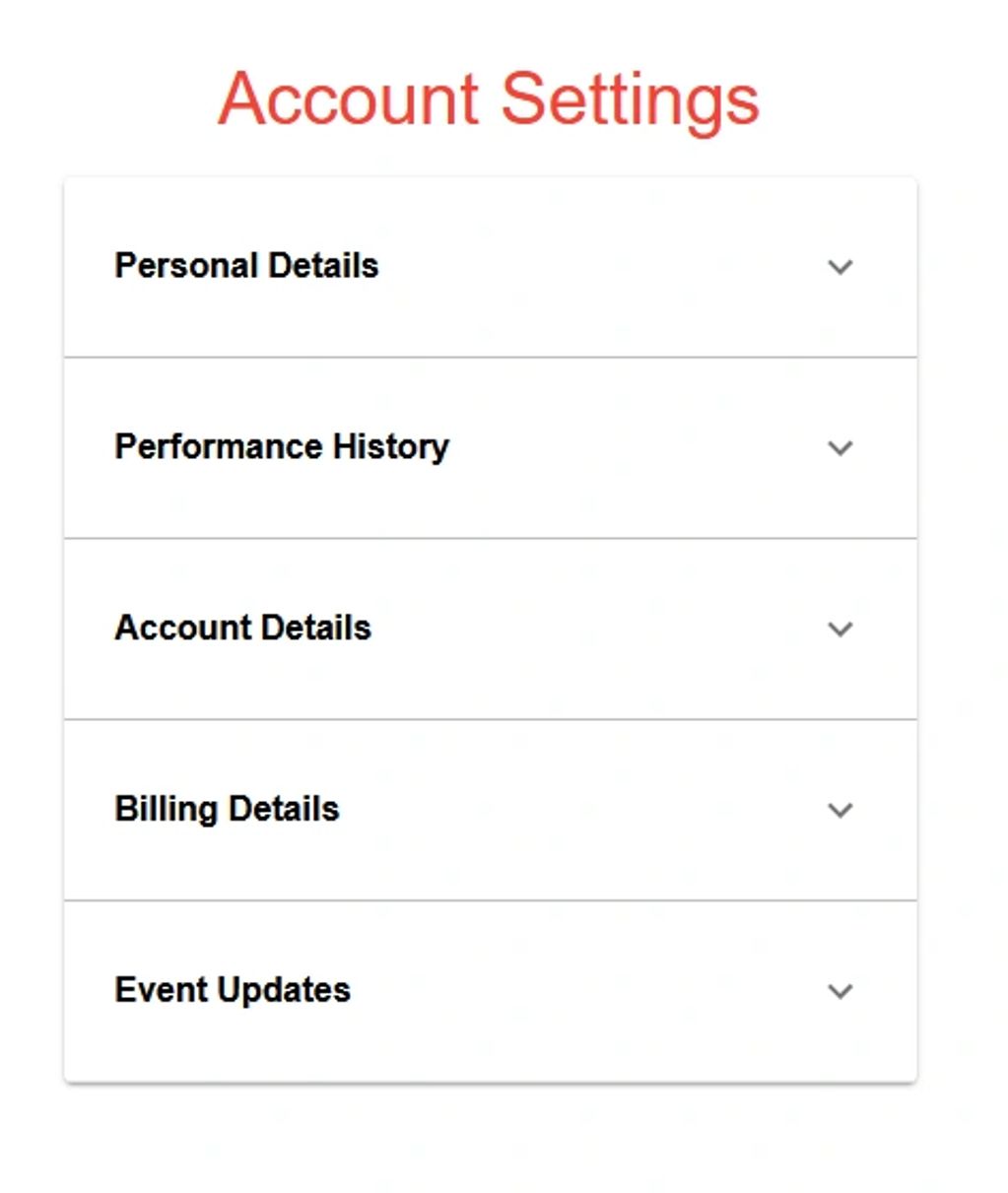This screenshot has height=1193, width=1008.
Task: Expand the Event Updates section
Action: tap(491, 991)
